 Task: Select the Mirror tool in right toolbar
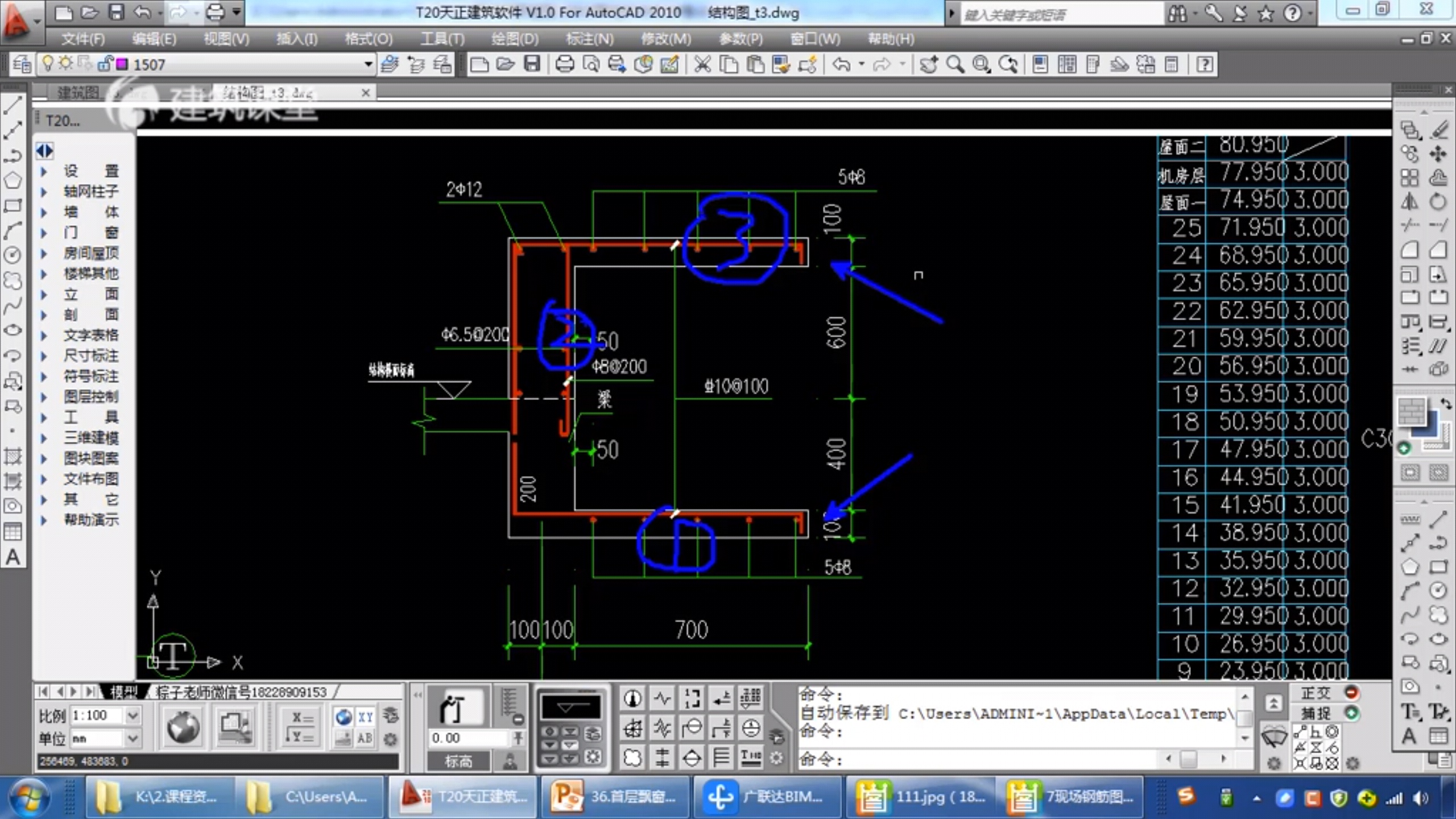[1409, 201]
